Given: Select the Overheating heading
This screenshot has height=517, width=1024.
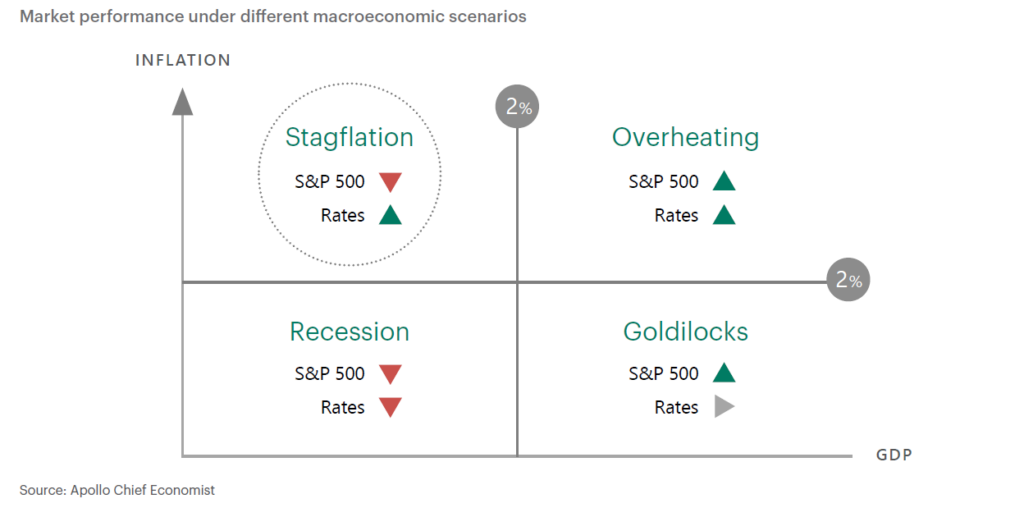Looking at the screenshot, I should pos(685,137).
